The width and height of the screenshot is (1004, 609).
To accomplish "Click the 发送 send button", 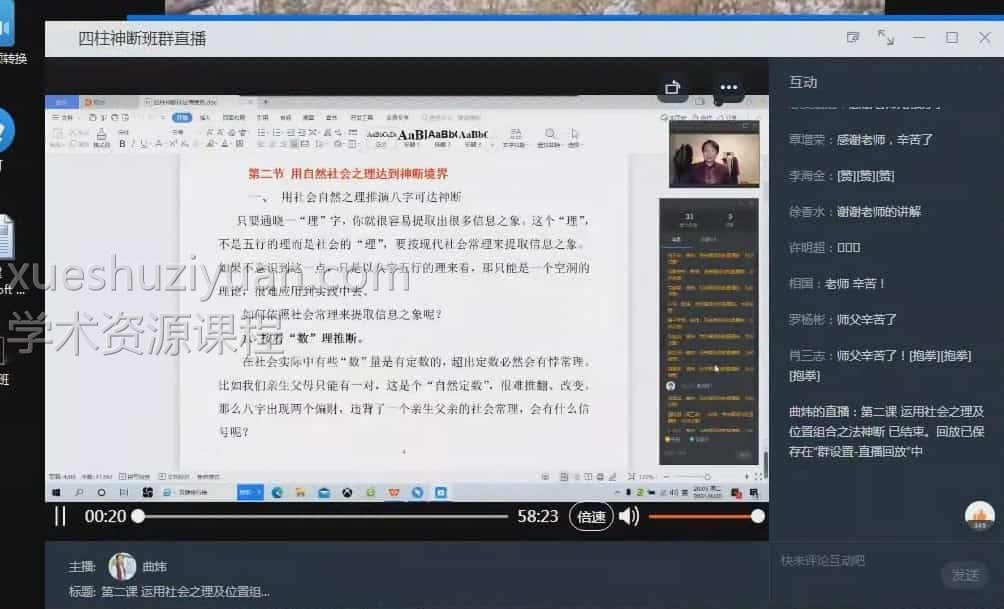I will point(966,575).
